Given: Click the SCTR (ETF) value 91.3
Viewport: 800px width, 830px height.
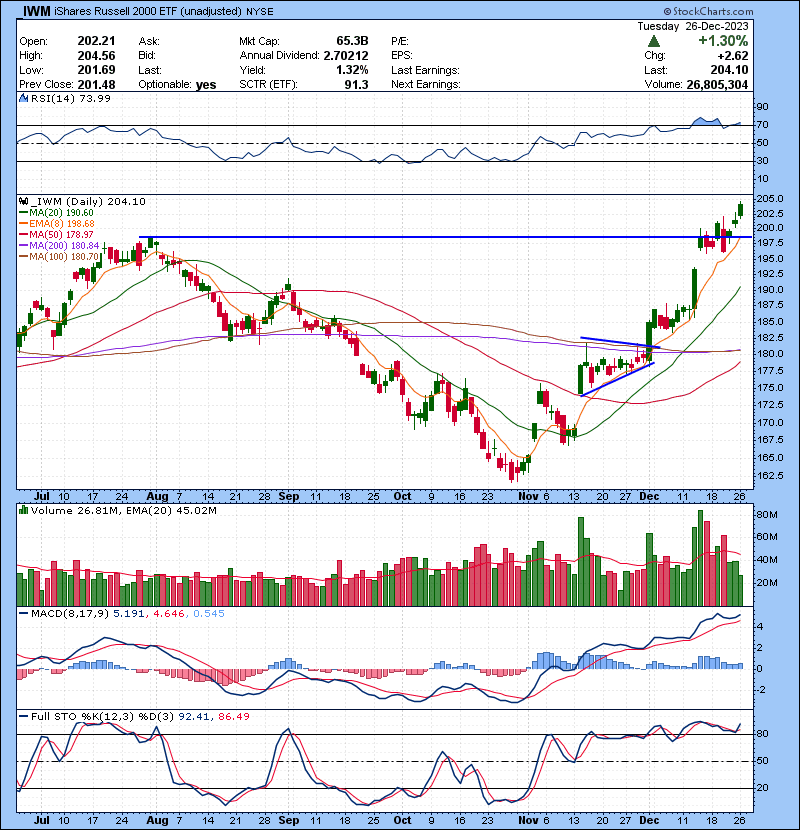Looking at the screenshot, I should point(356,85).
